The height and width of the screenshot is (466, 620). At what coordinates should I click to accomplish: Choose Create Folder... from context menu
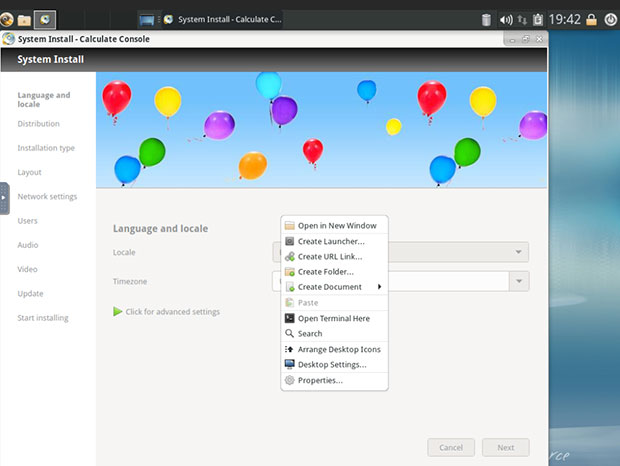click(334, 272)
